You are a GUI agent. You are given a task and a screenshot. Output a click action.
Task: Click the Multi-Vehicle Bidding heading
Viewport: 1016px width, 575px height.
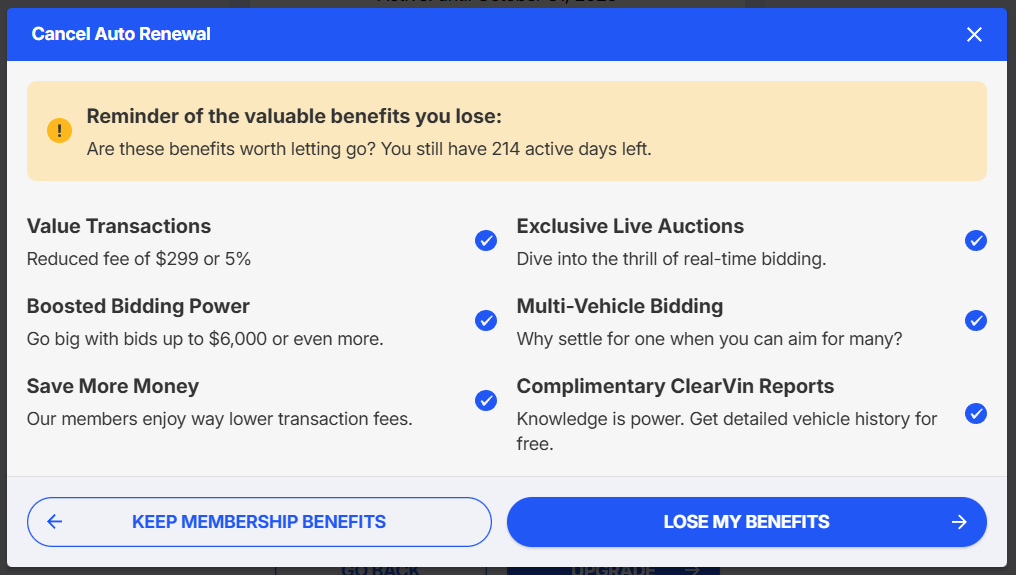619,306
